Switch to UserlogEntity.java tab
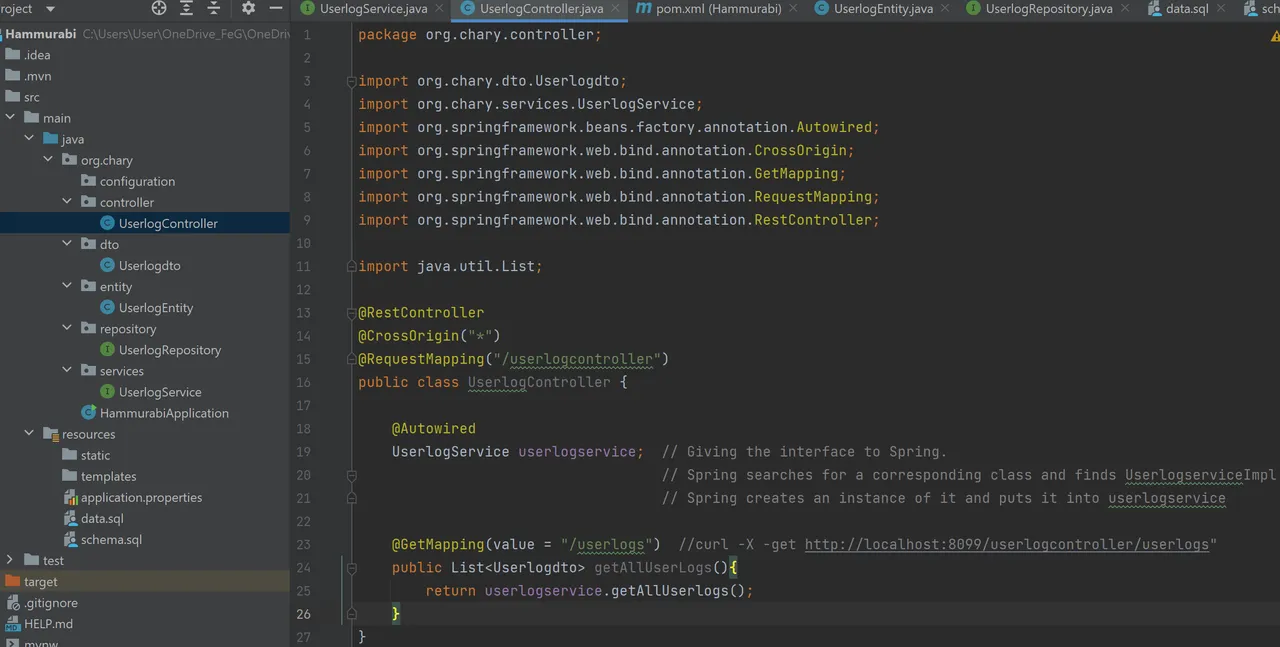Image resolution: width=1280 pixels, height=647 pixels. 883,9
